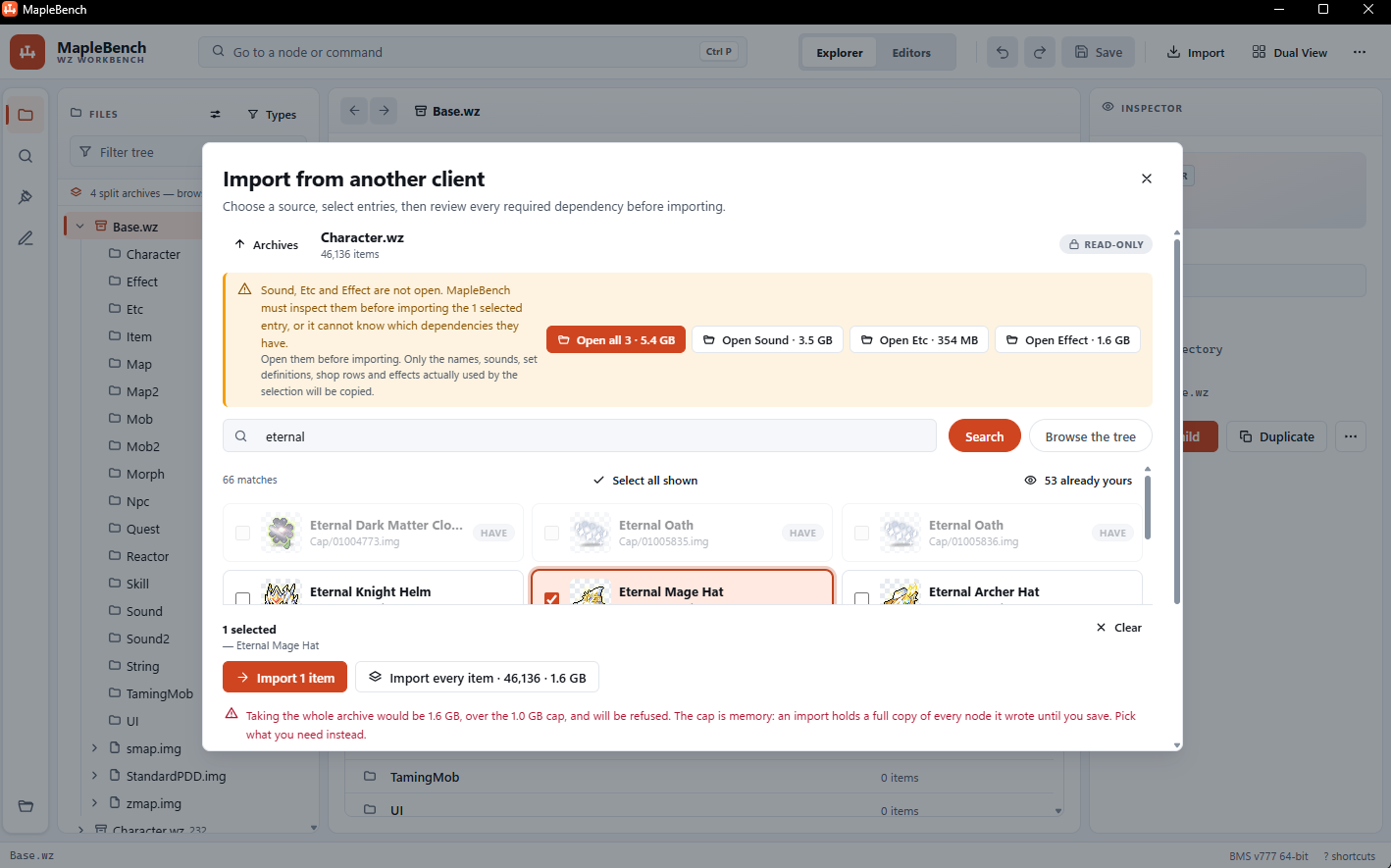Select the pencil edit sidebar icon
Viewport: 1391px width, 868px height.
click(26, 238)
